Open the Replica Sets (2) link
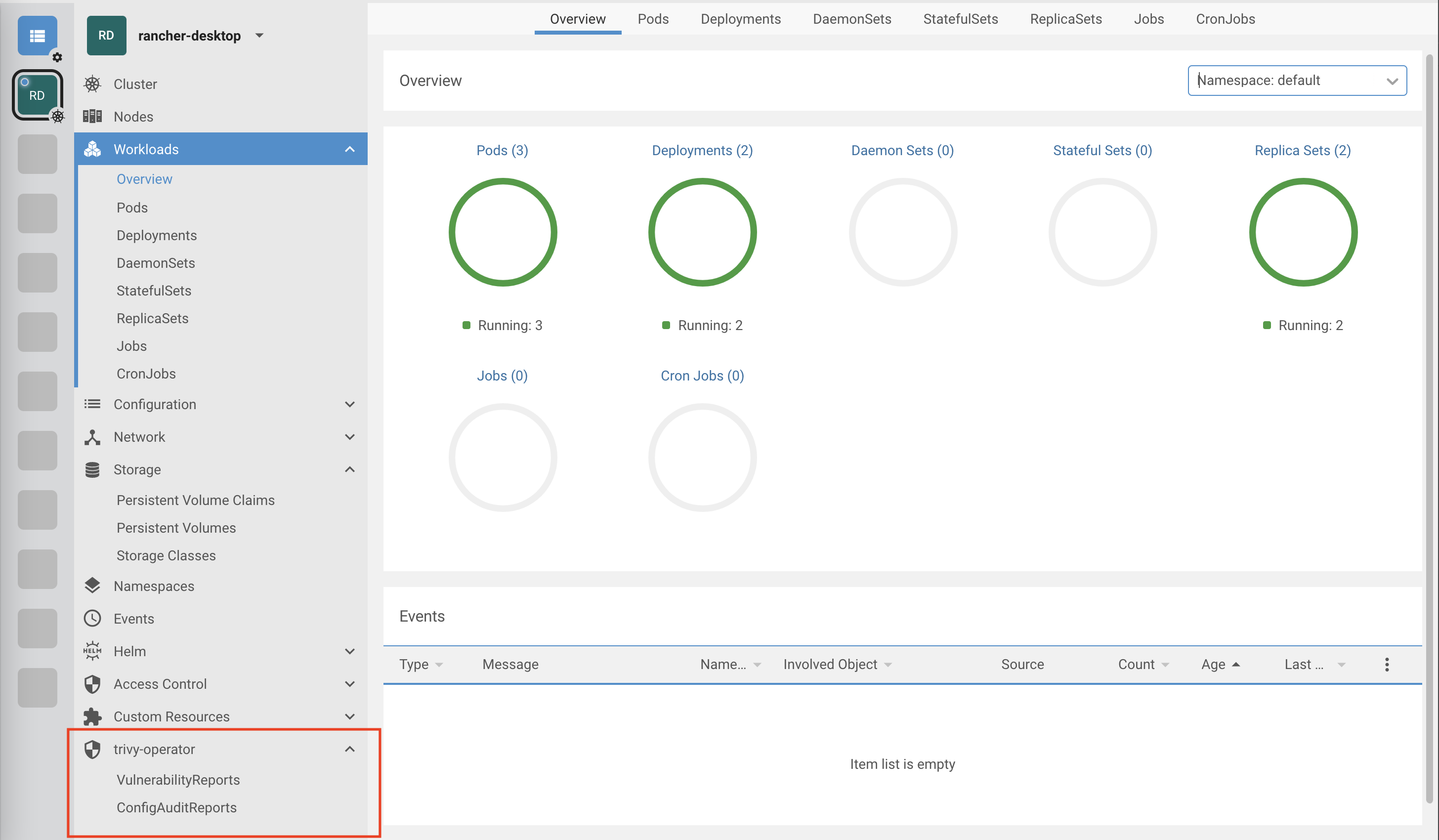1439x840 pixels. 1302,150
